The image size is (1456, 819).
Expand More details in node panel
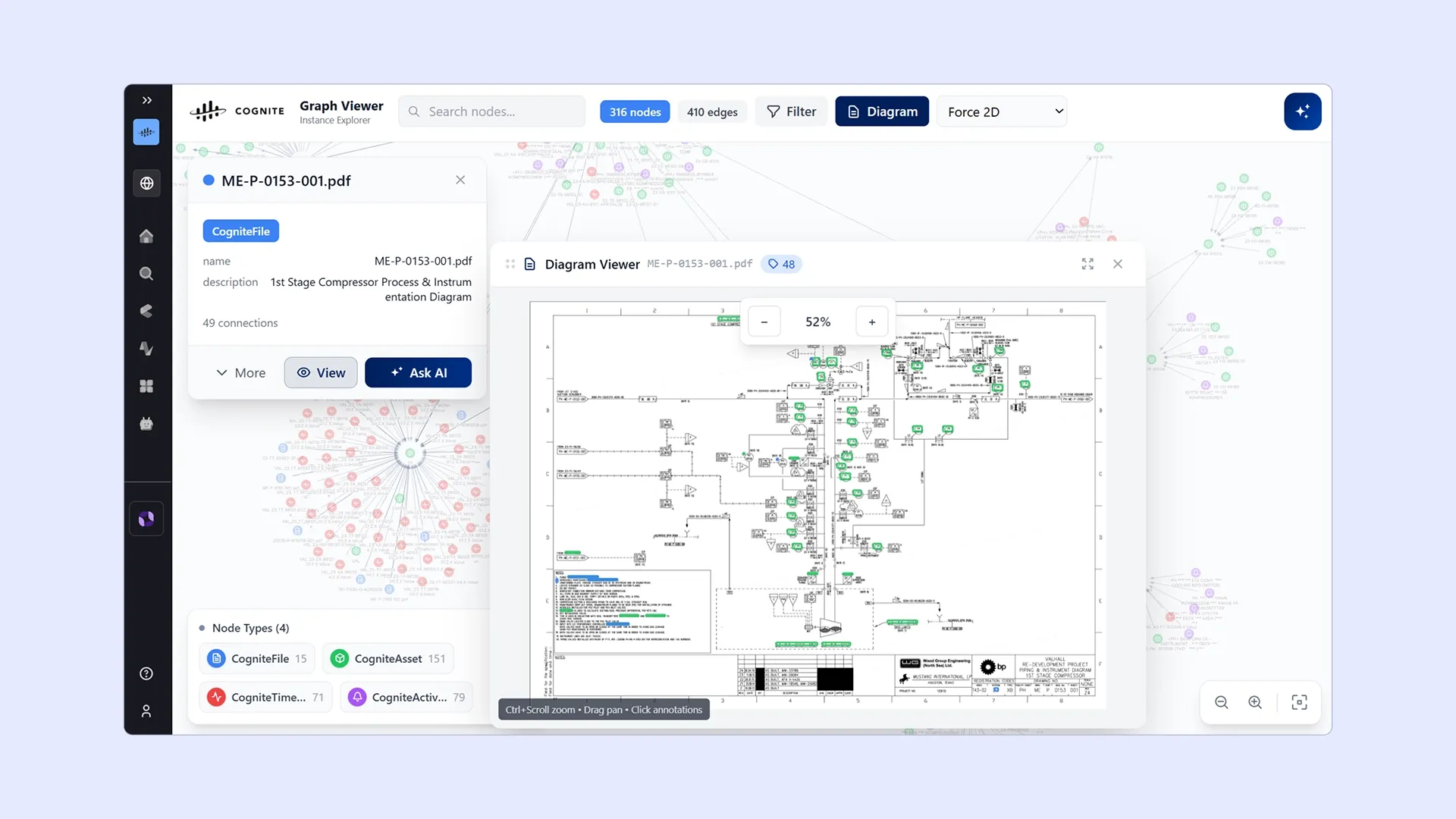click(x=241, y=372)
